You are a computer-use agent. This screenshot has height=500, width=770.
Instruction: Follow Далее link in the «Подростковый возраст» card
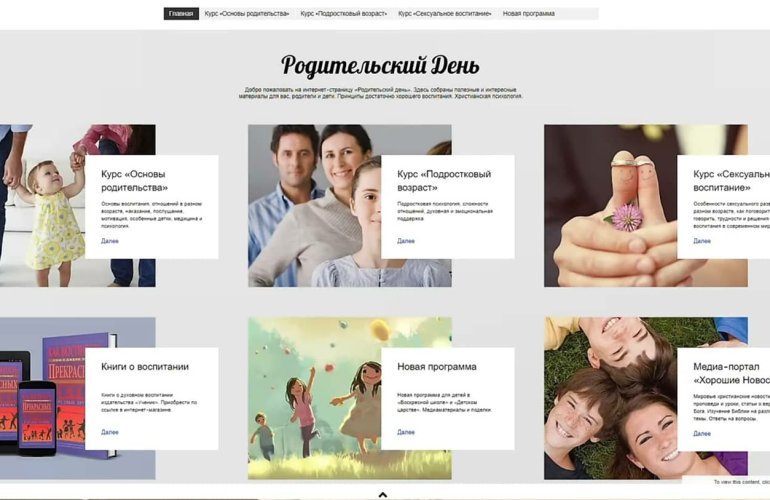405,241
